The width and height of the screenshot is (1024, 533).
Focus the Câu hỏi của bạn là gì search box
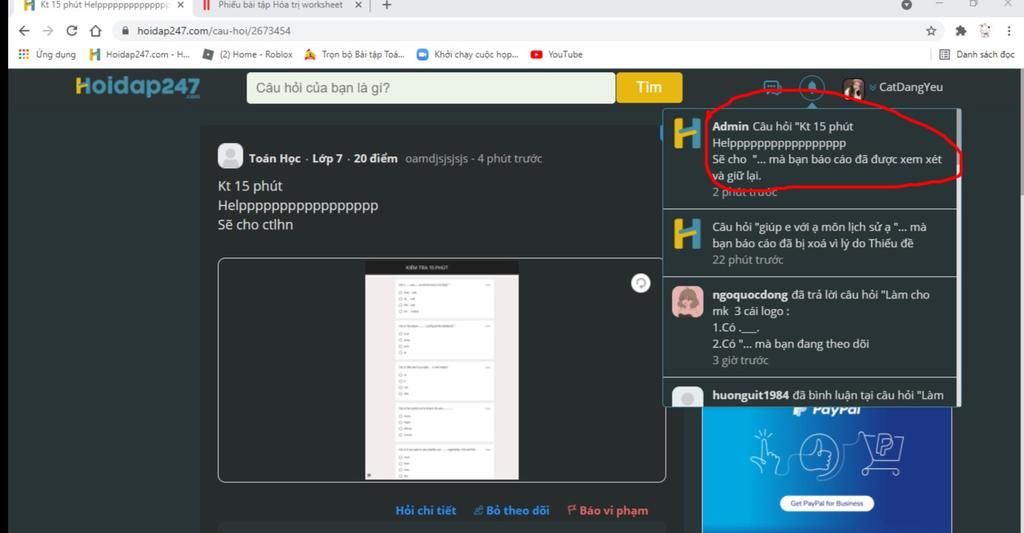point(431,88)
